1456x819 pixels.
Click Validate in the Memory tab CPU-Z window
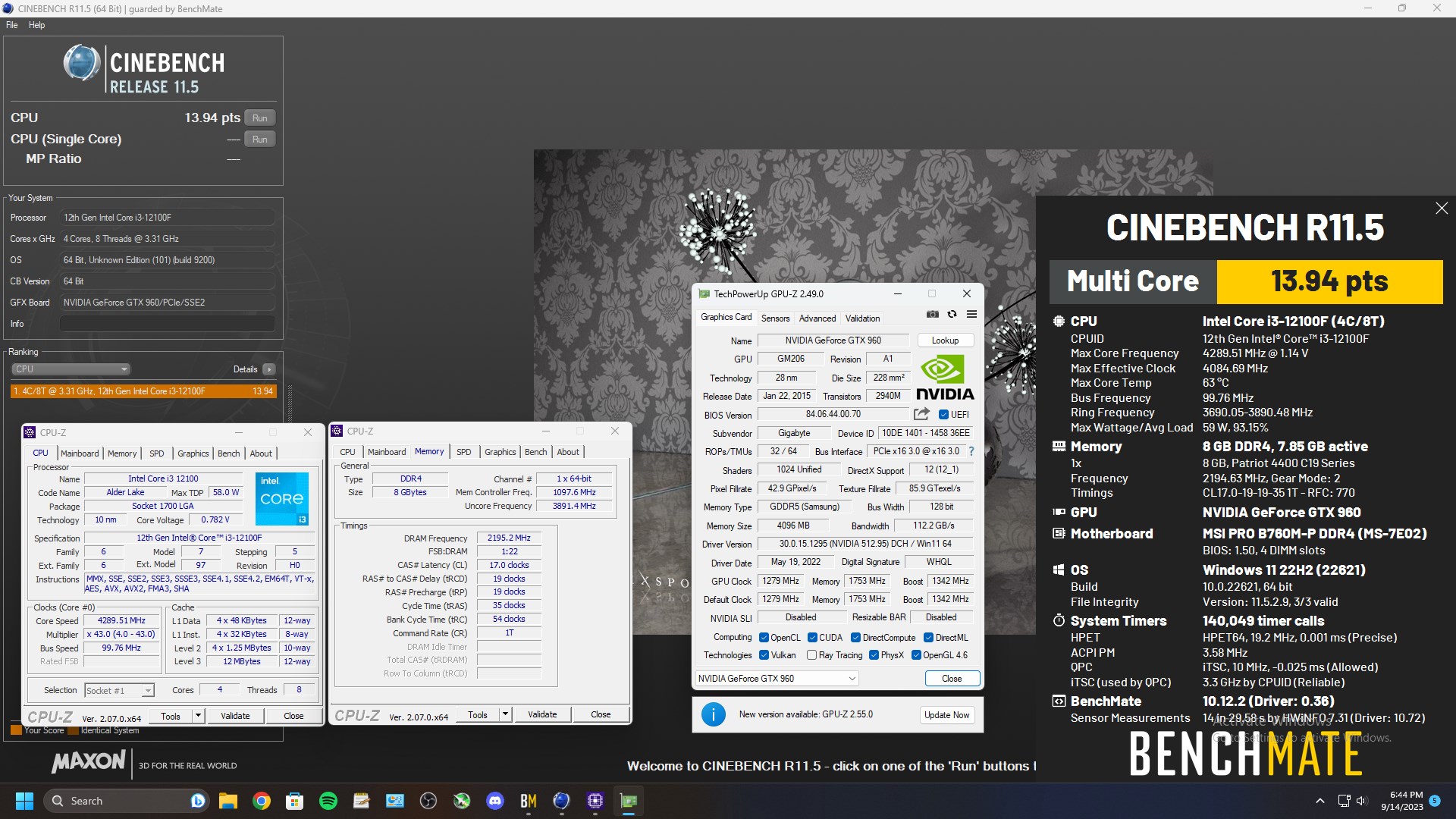coord(542,714)
